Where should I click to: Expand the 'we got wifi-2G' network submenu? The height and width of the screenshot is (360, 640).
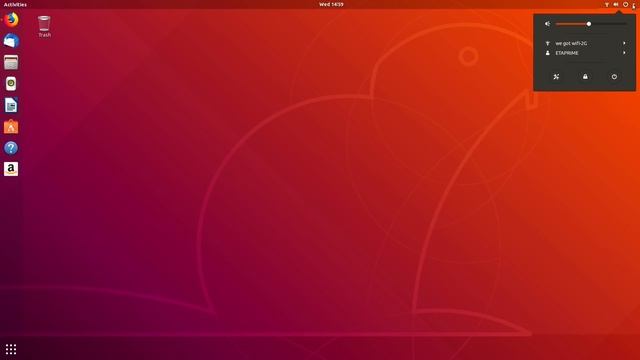click(x=584, y=43)
